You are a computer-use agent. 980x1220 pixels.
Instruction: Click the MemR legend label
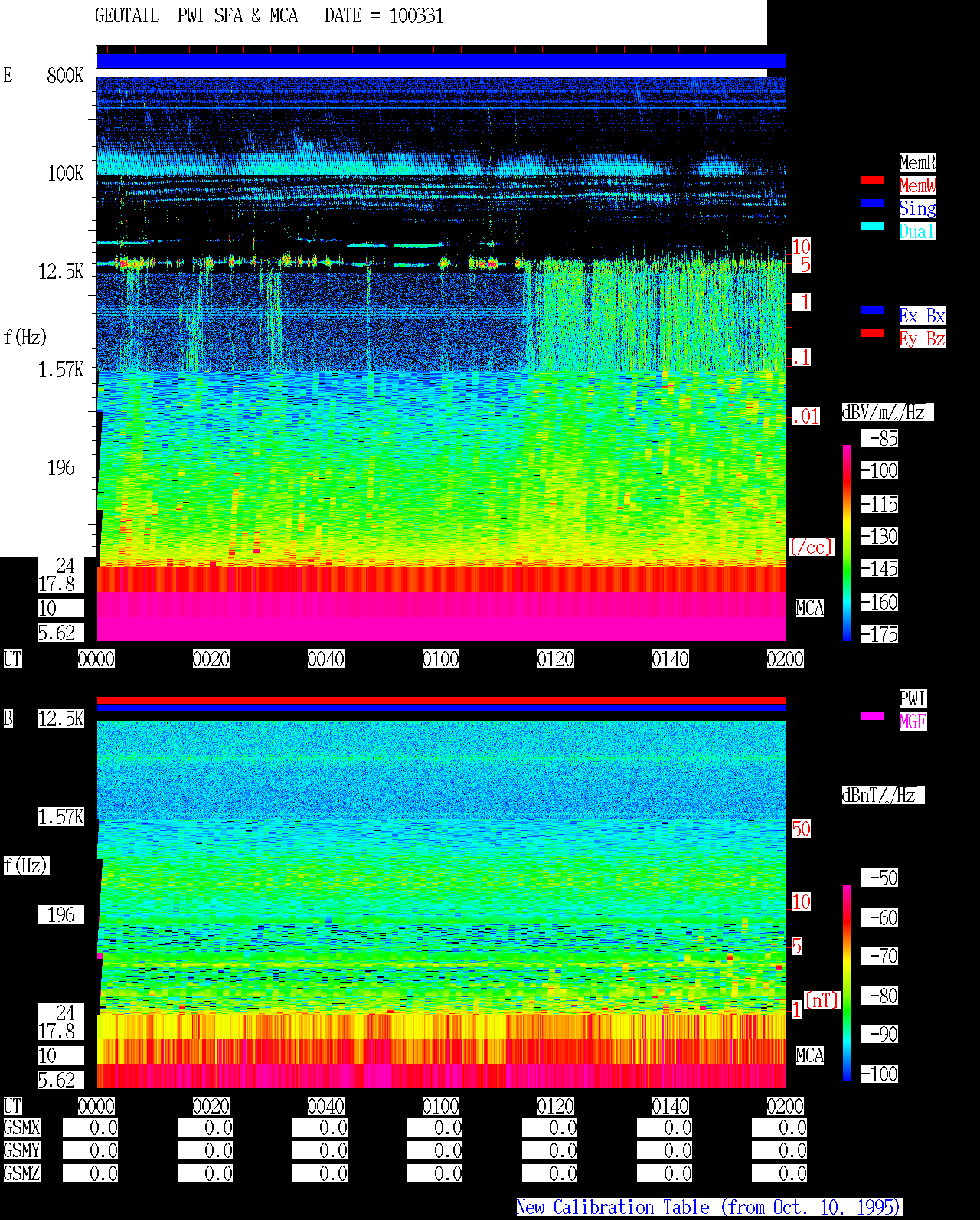click(917, 162)
